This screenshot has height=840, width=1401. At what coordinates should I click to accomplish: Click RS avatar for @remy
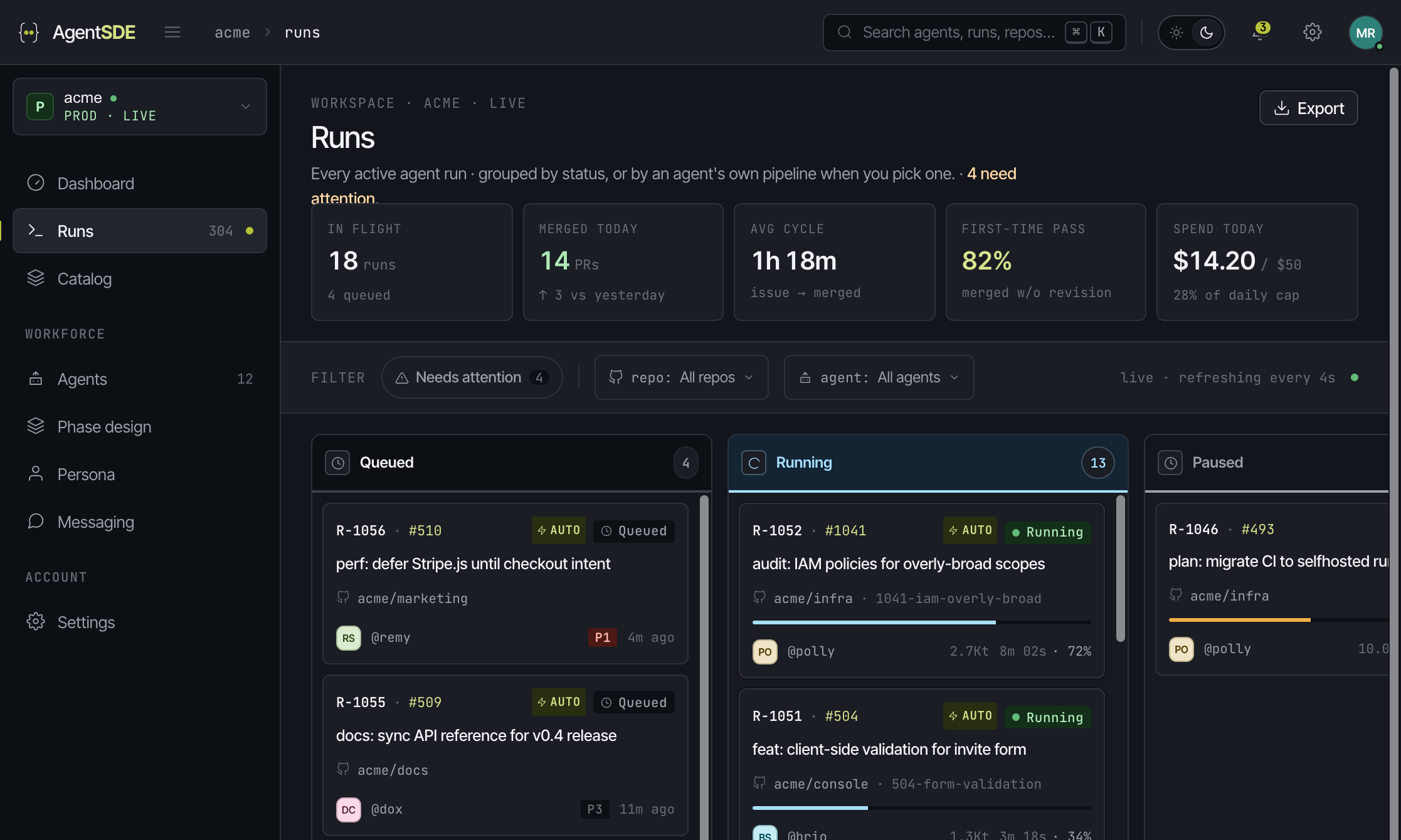(349, 638)
